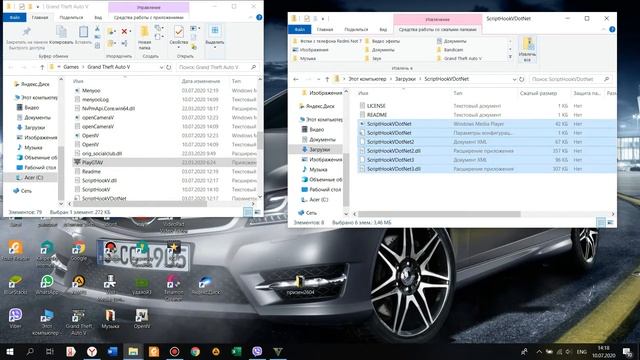This screenshot has width=640, height=360.
Task: Click the Properties checkmark icon in GTA V window
Action: pyautogui.click(x=179, y=32)
